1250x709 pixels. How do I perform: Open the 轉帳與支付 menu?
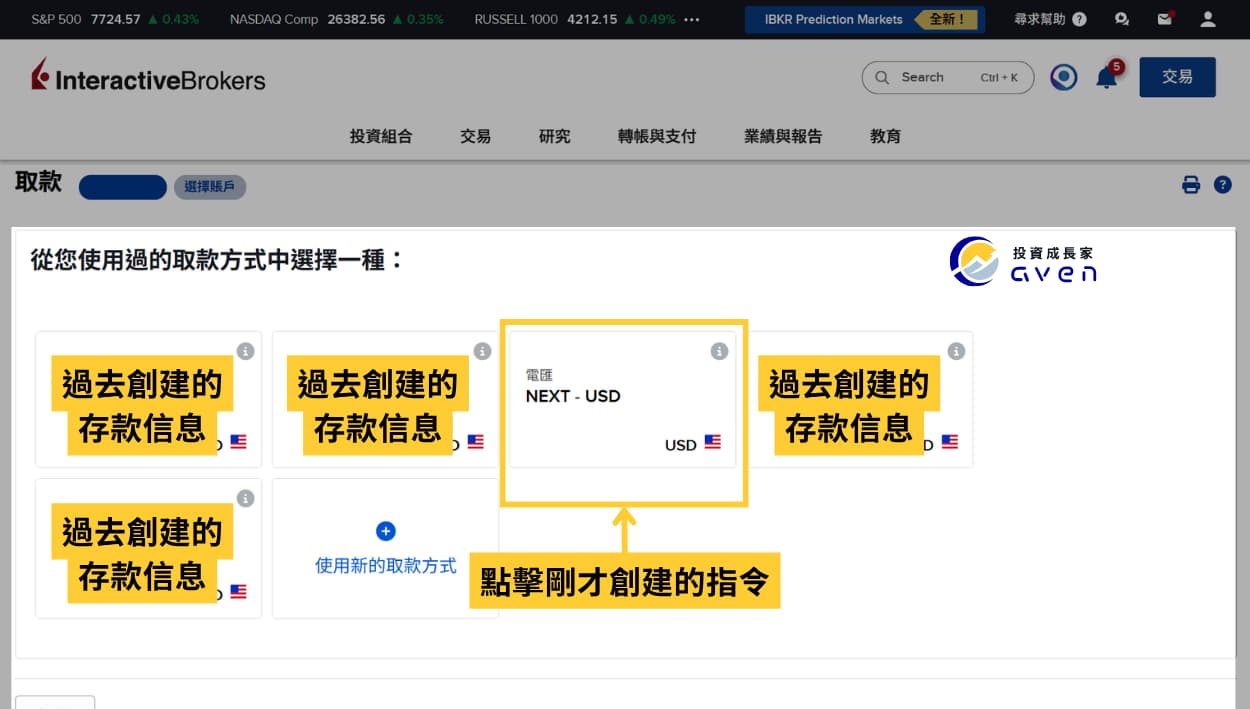tap(657, 136)
